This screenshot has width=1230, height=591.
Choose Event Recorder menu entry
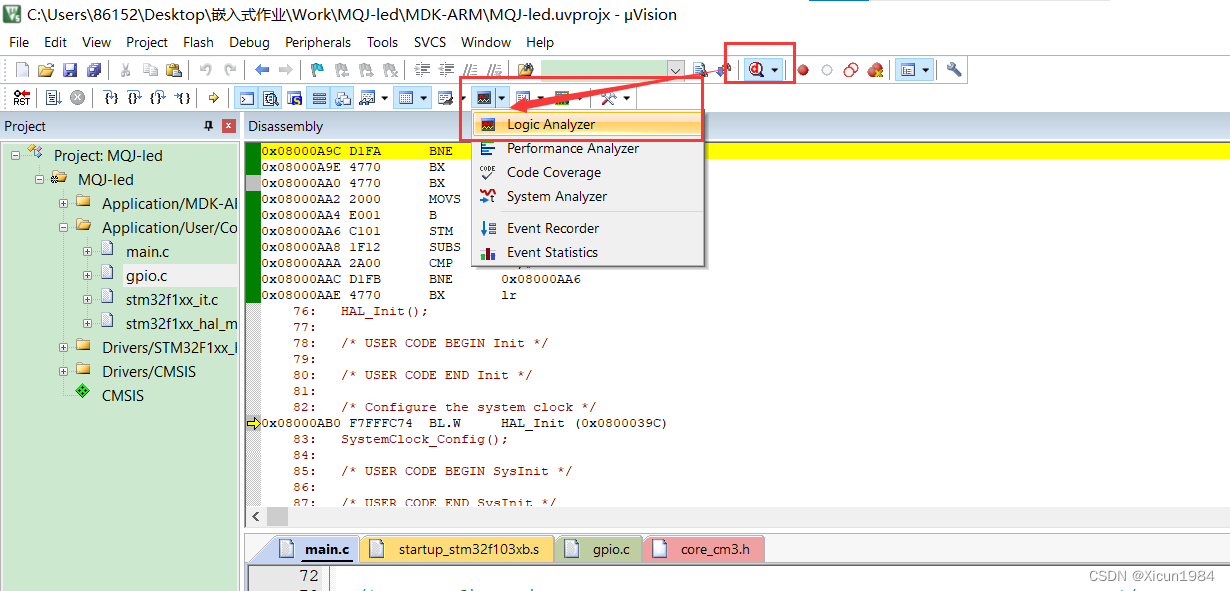point(588,228)
